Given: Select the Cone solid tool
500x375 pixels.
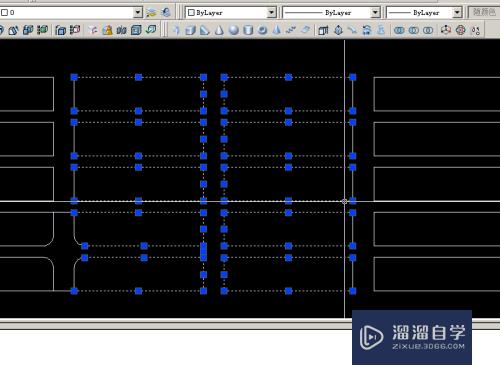Looking at the screenshot, I should point(219,30).
